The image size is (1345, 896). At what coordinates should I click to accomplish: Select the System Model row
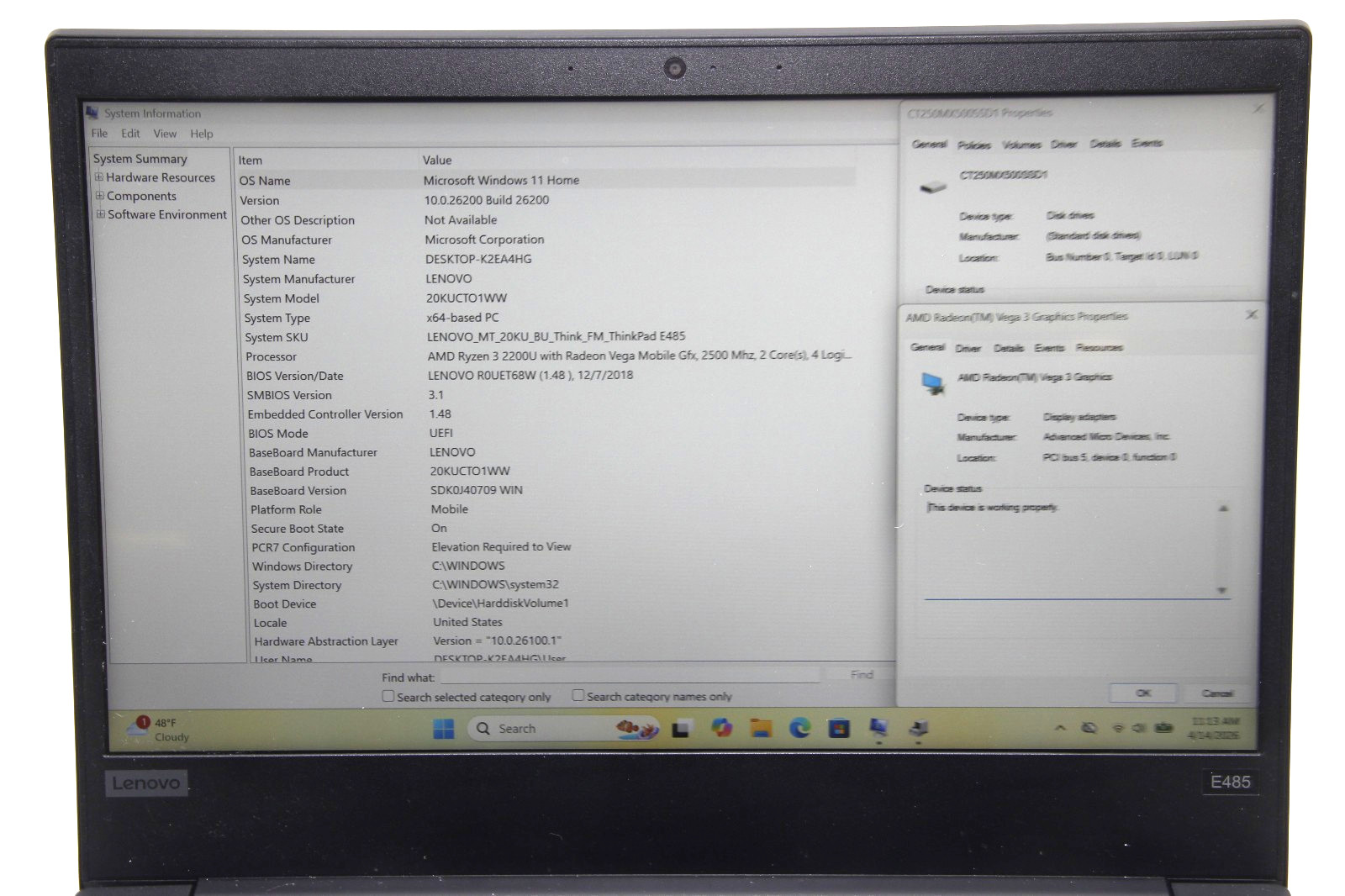(x=546, y=298)
